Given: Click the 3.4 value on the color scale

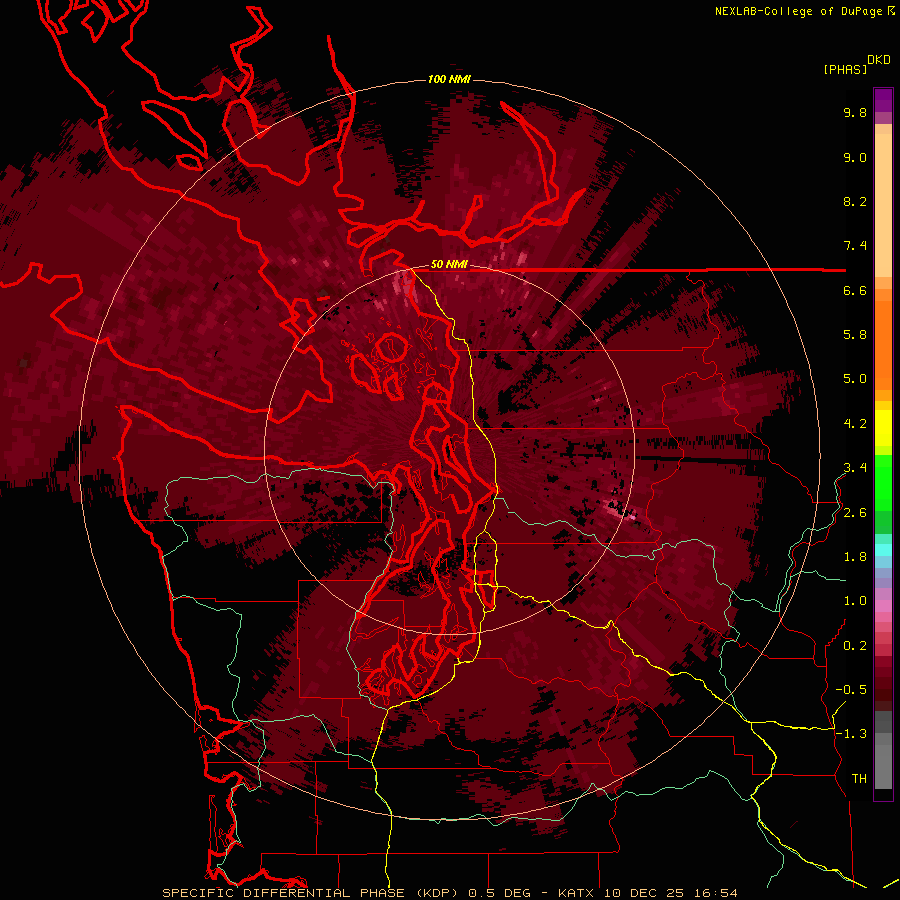Looking at the screenshot, I should (x=855, y=468).
